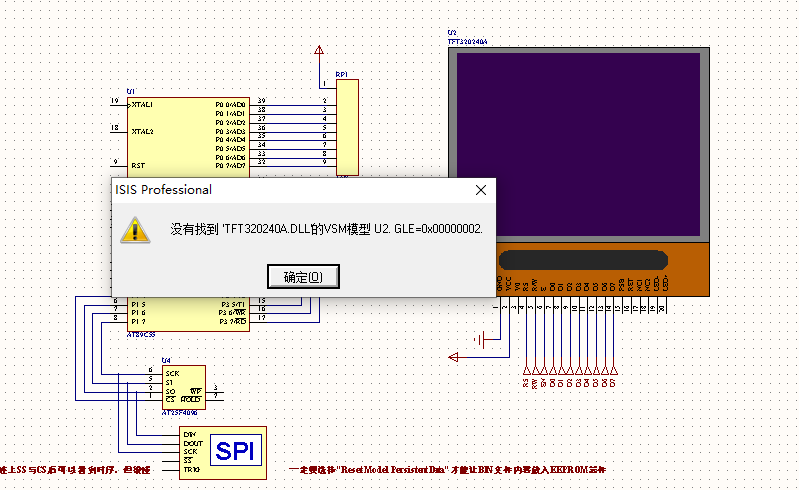Click the yellow warning icon in the dialog

(135, 230)
